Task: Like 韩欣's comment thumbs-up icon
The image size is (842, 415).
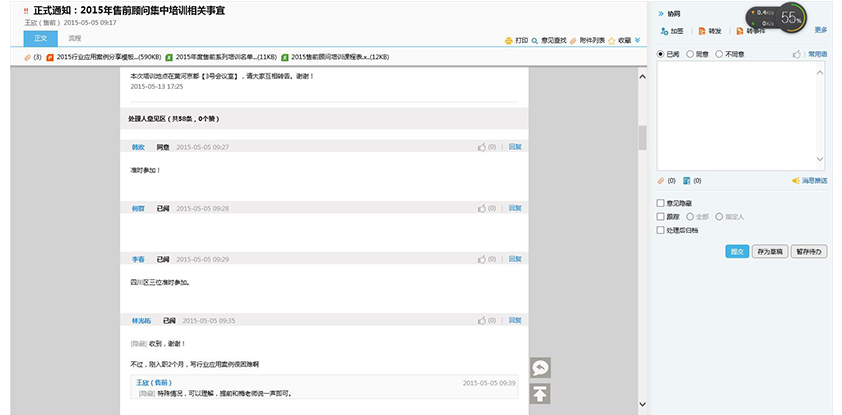Action: [482, 147]
